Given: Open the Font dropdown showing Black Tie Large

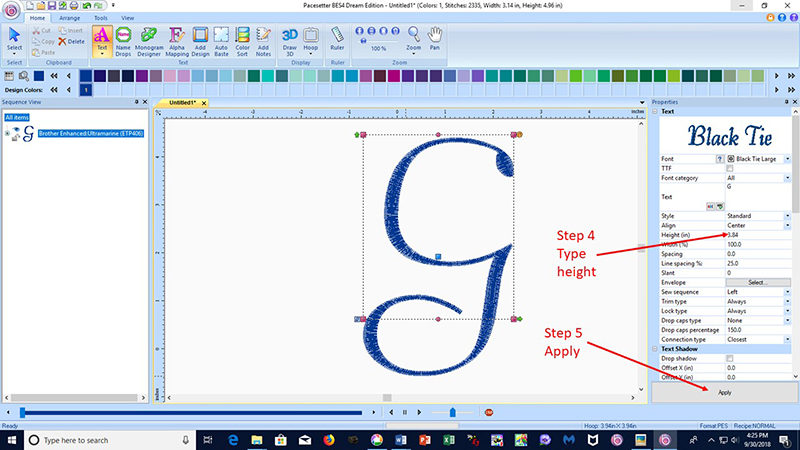Looking at the screenshot, I should tap(787, 159).
